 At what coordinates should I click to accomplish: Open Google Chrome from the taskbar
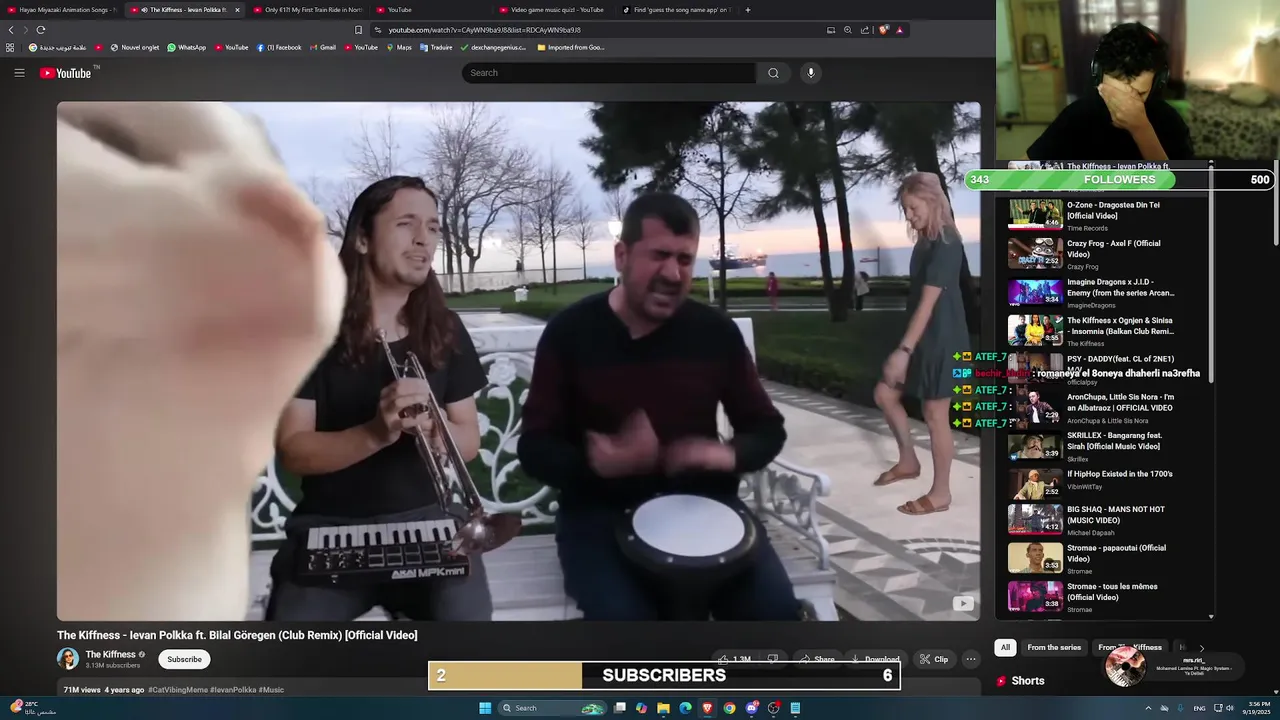(729, 708)
